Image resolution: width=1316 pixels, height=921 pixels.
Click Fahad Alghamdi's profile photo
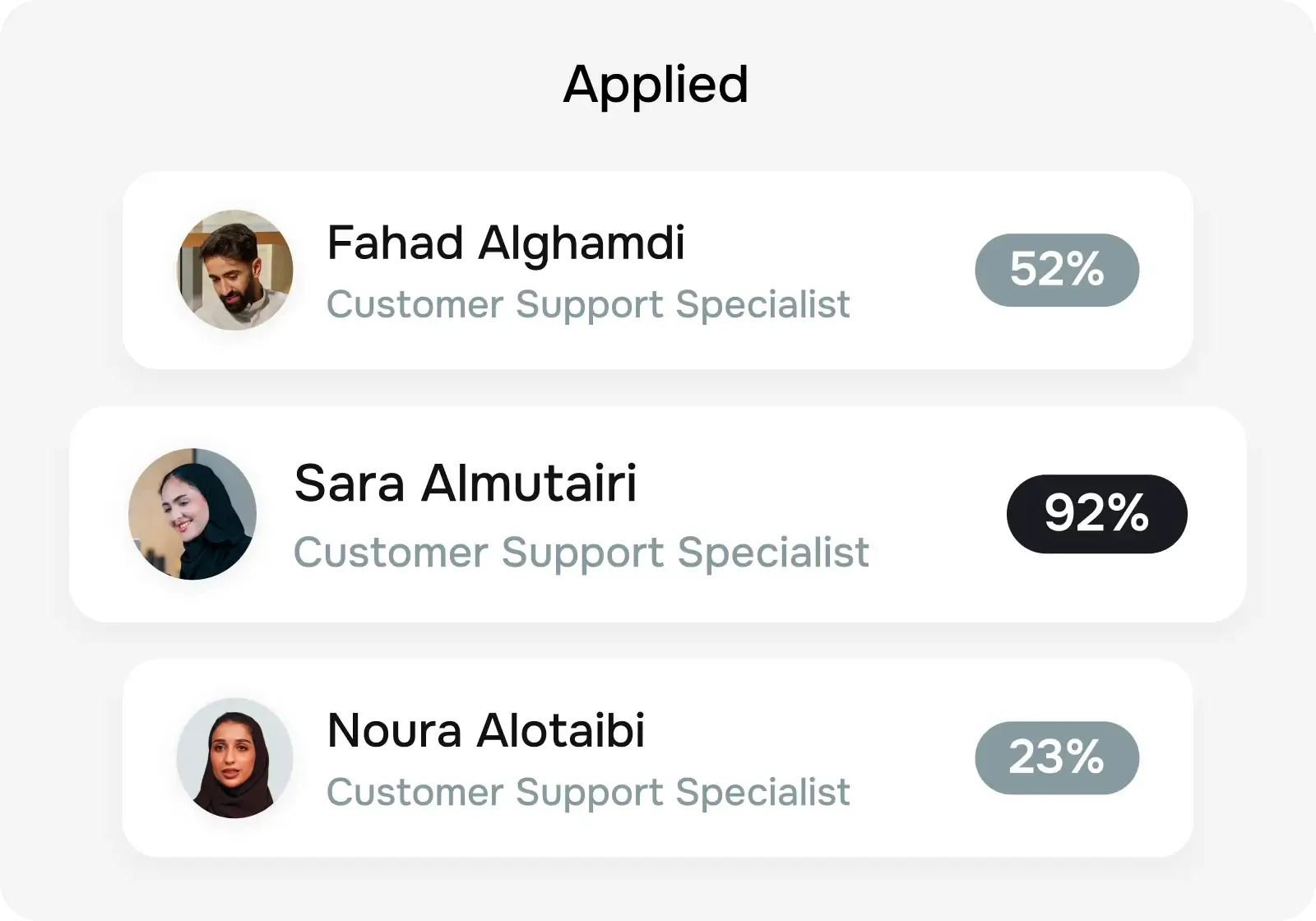click(234, 270)
